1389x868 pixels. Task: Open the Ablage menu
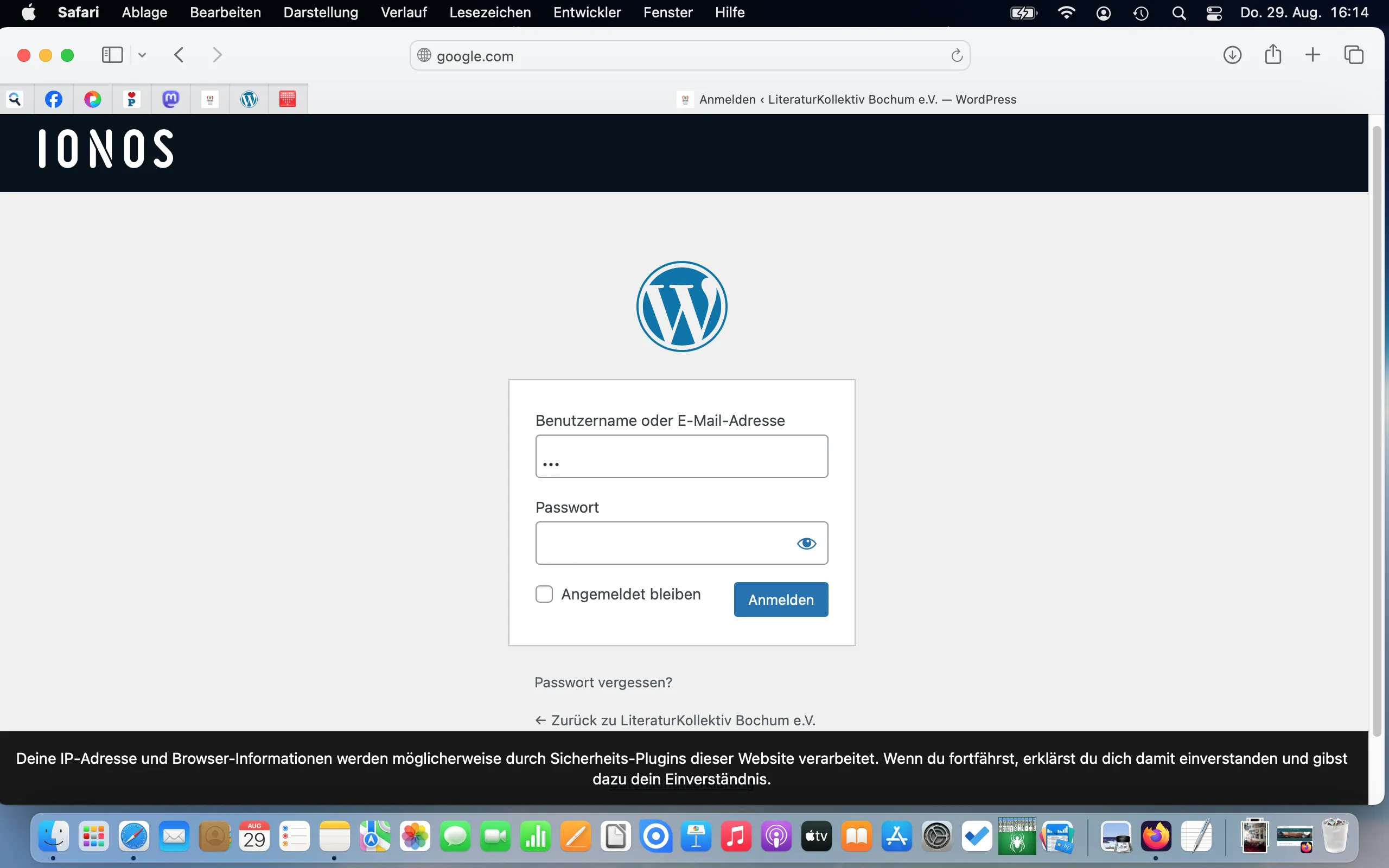(145, 12)
